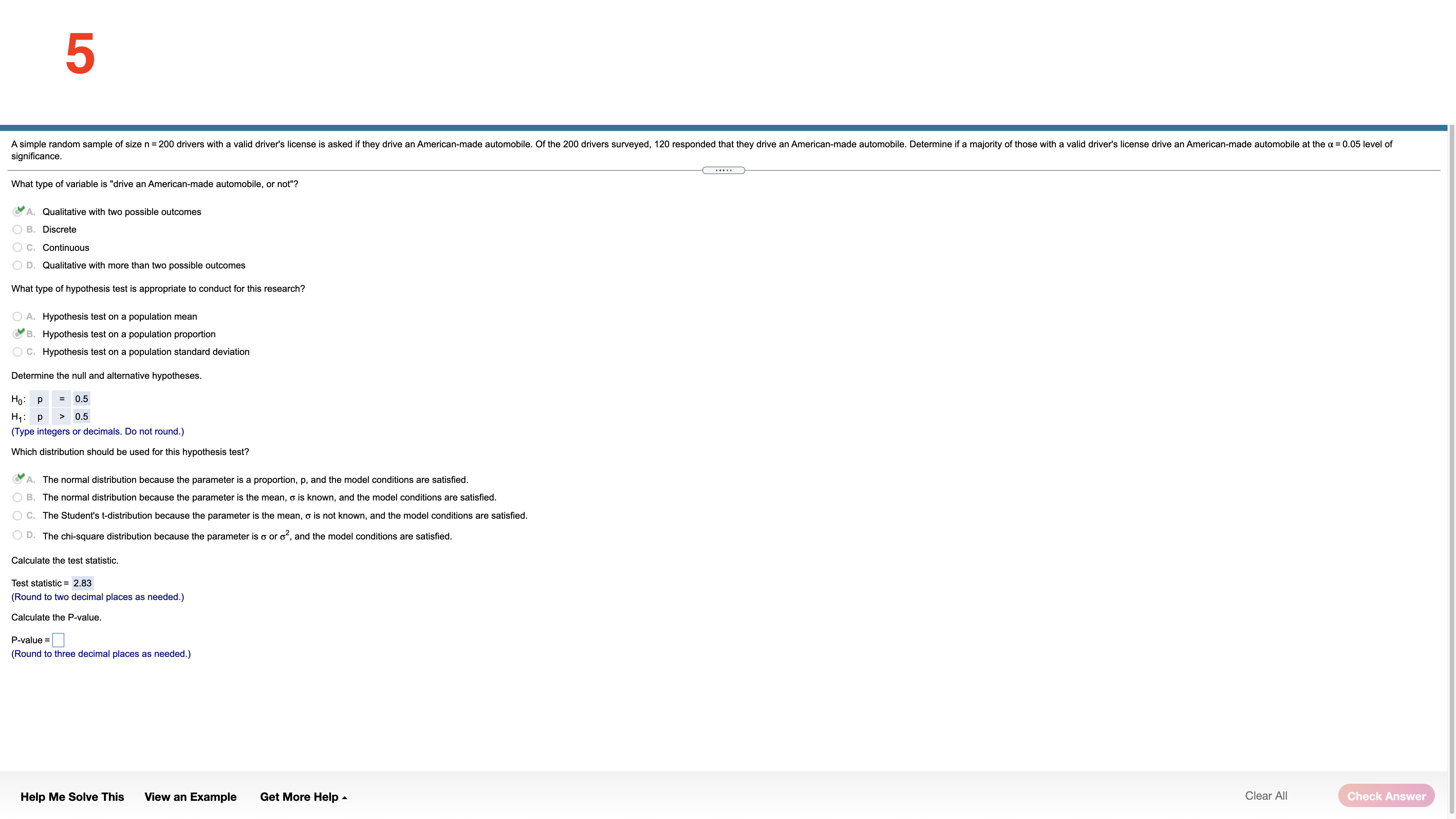This screenshot has height=819, width=1456.
Task: Select Hypothesis test on a population proportion
Action: 18,334
